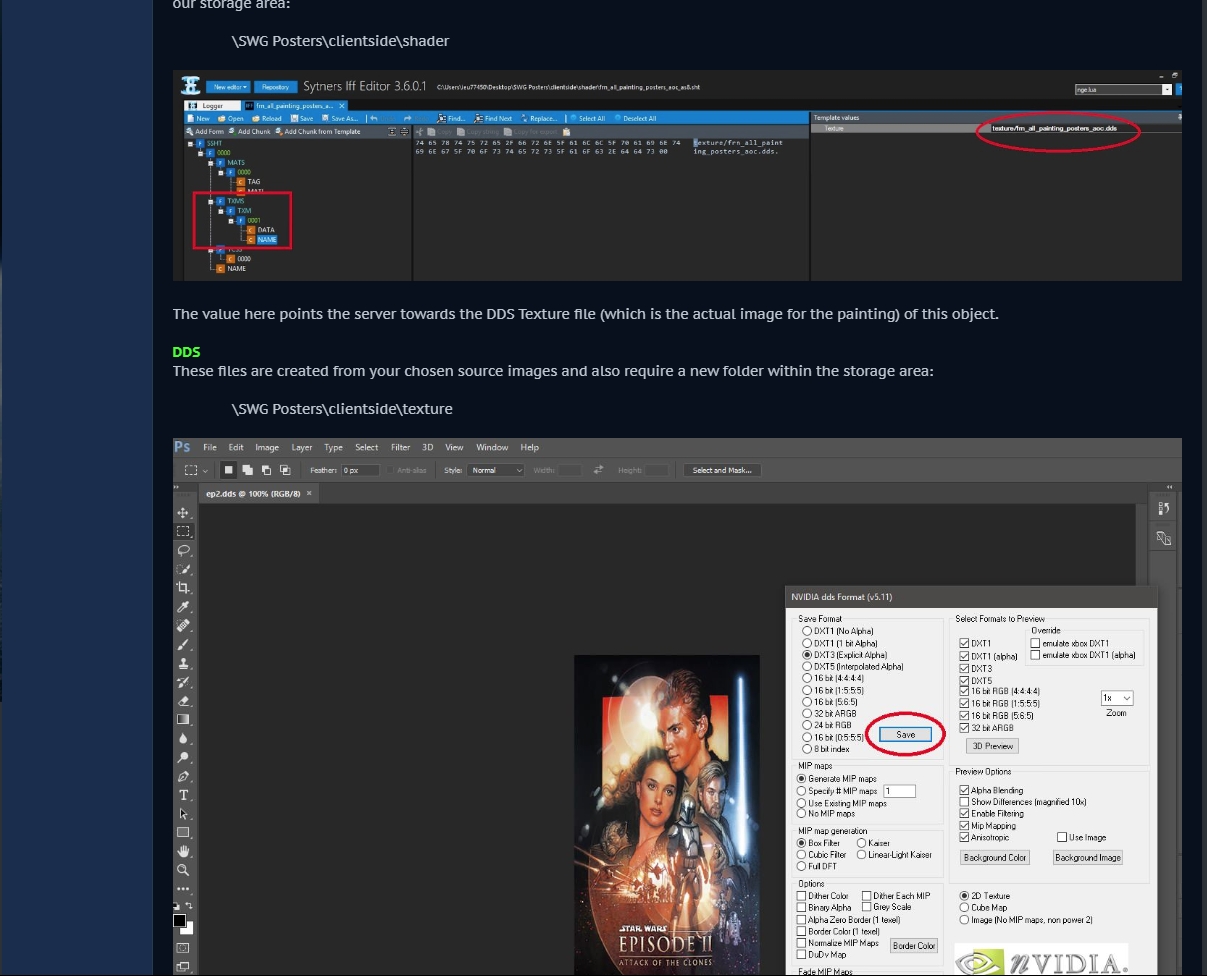Select the Quick Selection tool
This screenshot has width=1207, height=976.
pyautogui.click(x=184, y=569)
